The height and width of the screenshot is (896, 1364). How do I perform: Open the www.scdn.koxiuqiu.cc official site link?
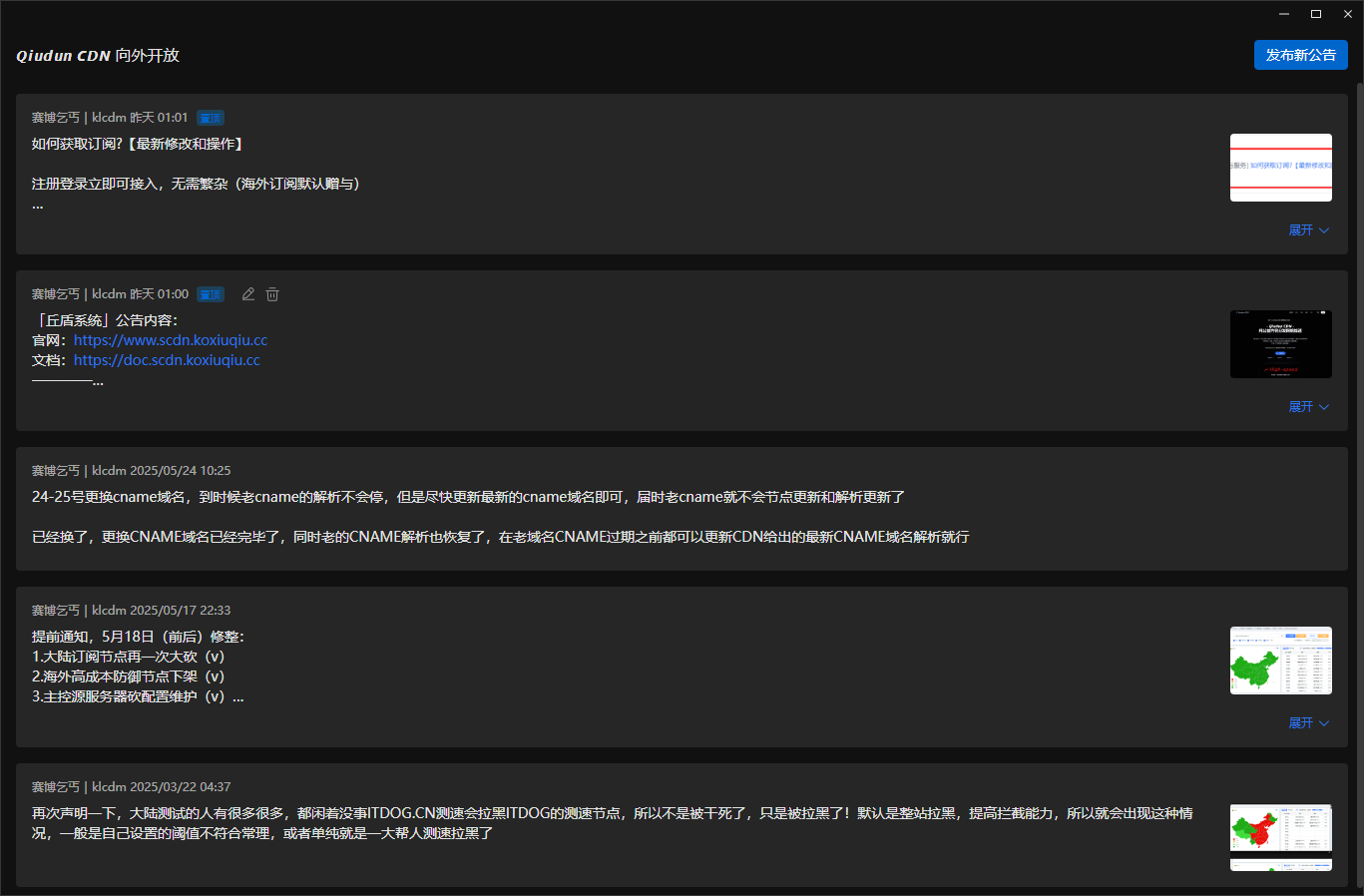point(171,340)
